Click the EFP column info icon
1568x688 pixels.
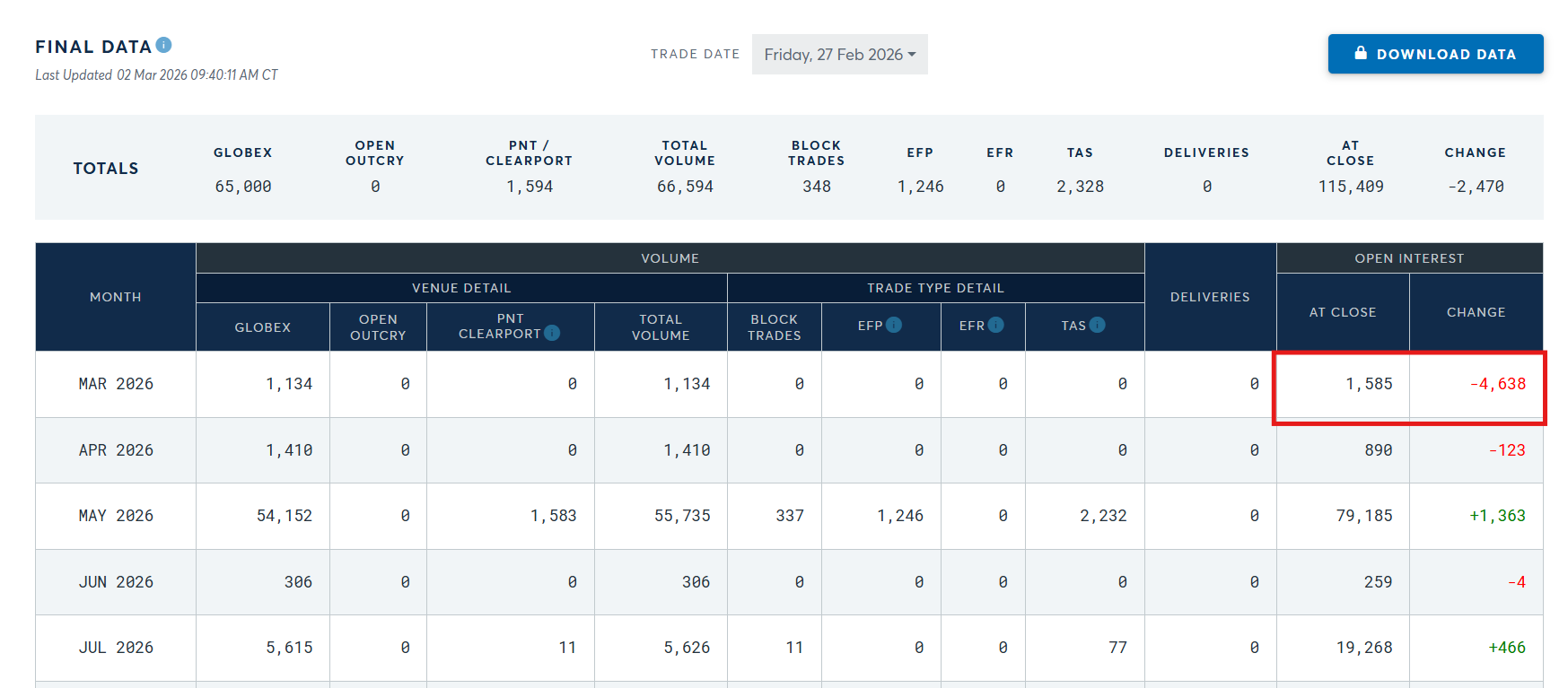(894, 325)
